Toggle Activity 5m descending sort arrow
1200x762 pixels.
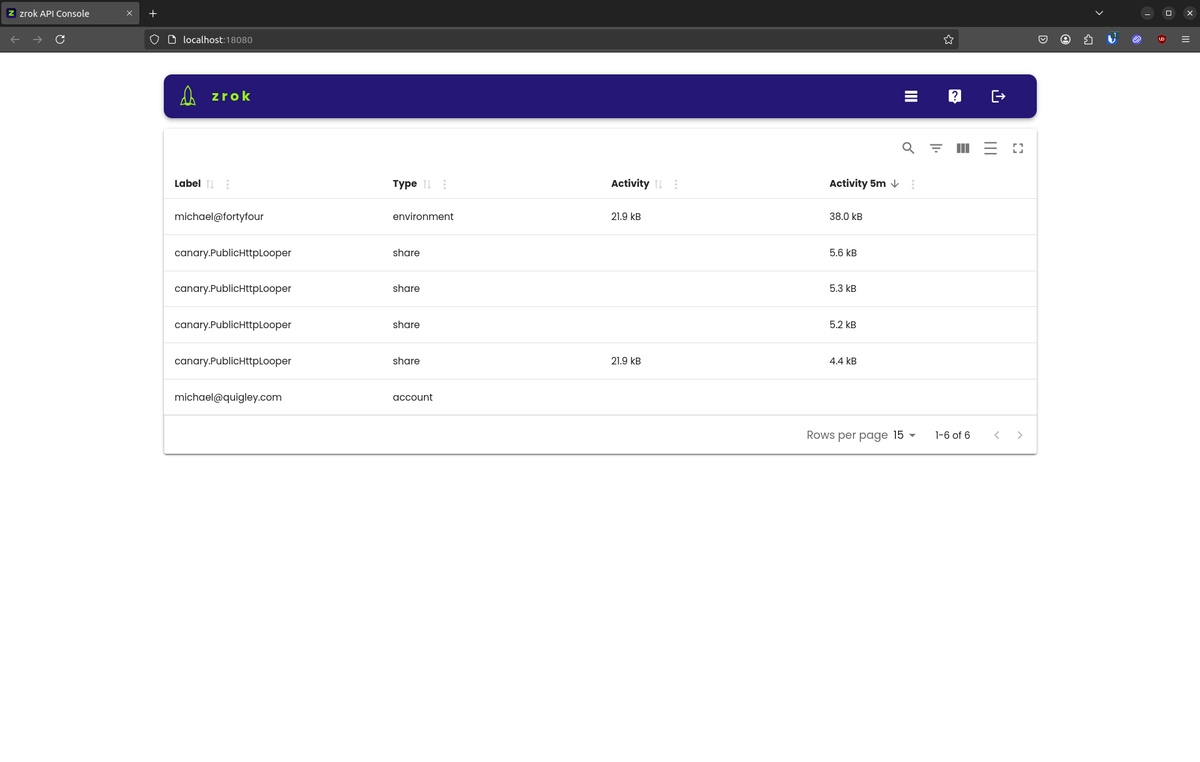[895, 184]
